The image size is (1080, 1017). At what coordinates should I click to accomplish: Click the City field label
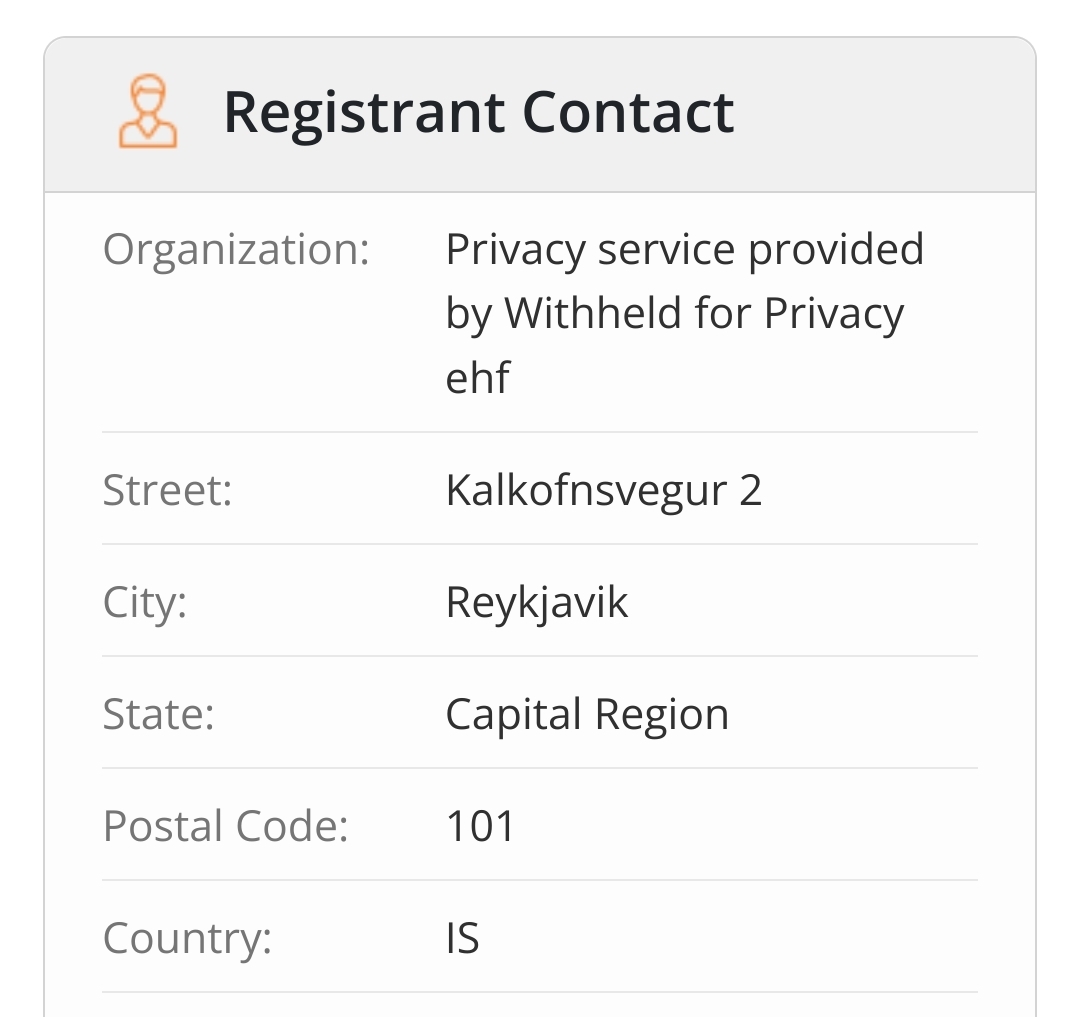(x=145, y=602)
